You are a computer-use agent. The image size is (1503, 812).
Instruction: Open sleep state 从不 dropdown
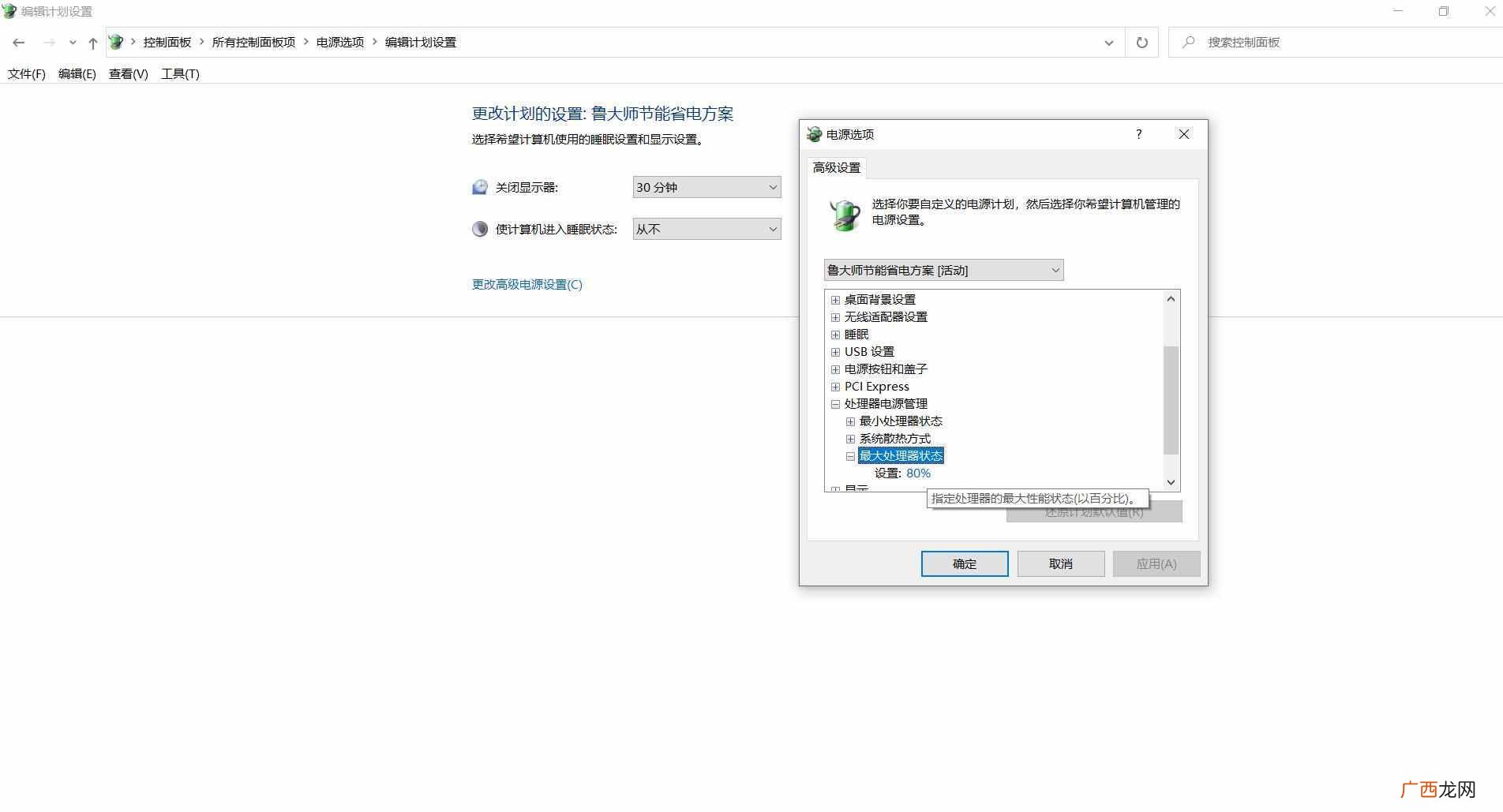[x=707, y=229]
